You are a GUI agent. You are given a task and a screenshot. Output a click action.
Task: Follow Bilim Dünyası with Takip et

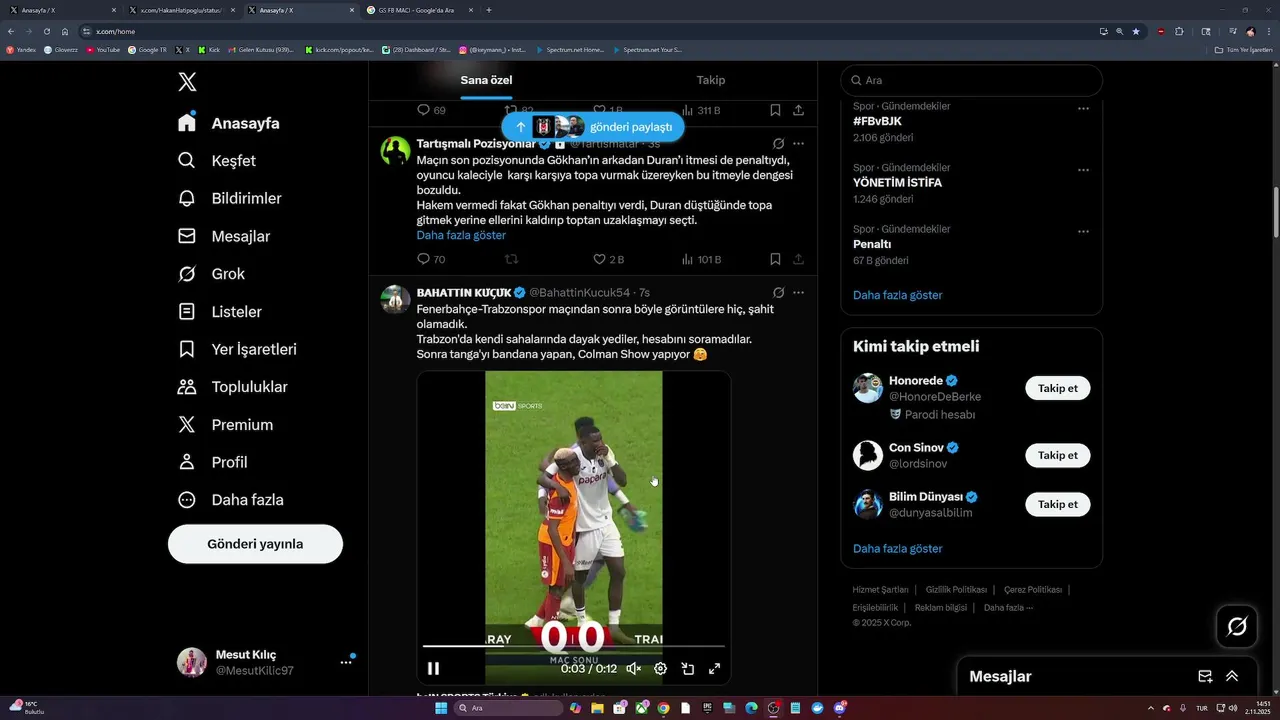(1058, 504)
